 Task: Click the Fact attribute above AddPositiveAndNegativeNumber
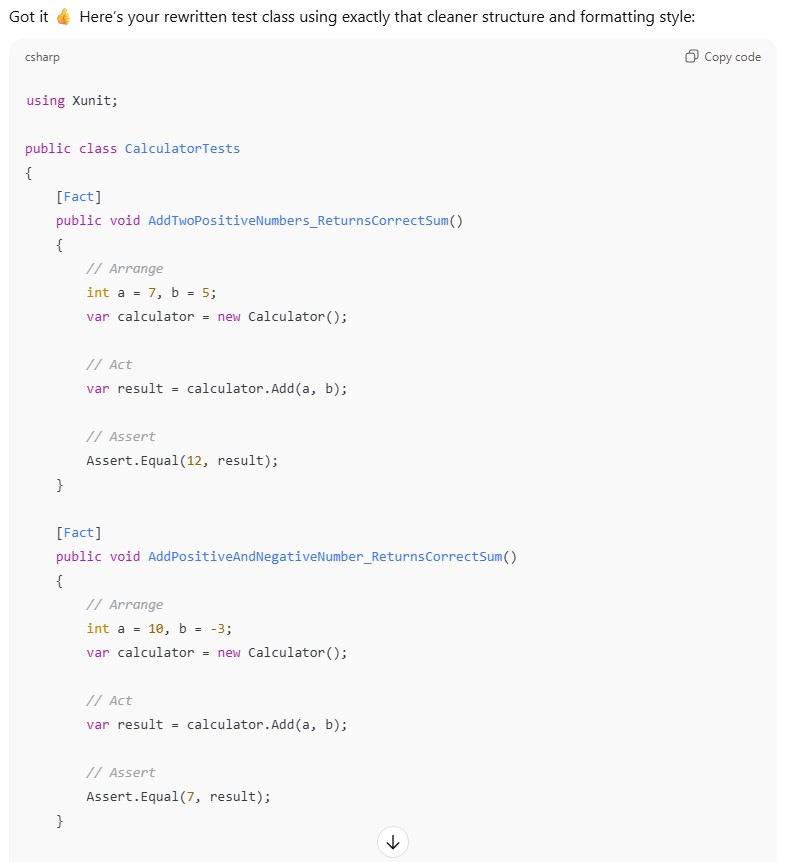pyautogui.click(x=79, y=532)
